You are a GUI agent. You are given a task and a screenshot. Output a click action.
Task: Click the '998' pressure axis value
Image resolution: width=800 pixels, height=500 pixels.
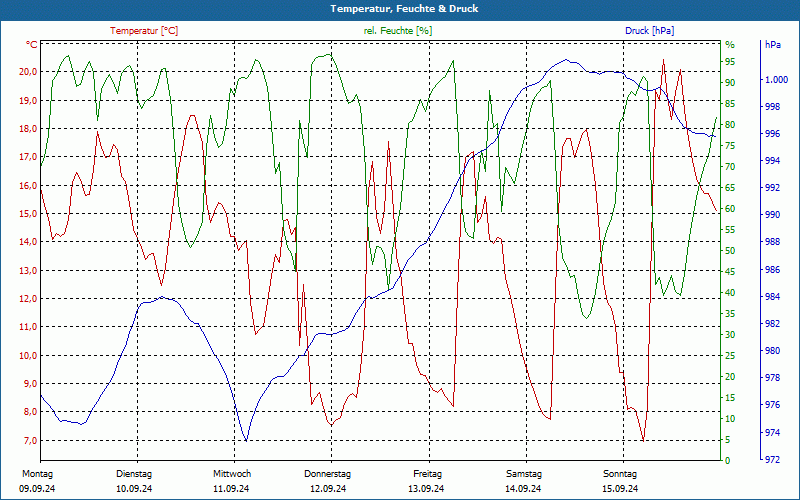(x=773, y=107)
